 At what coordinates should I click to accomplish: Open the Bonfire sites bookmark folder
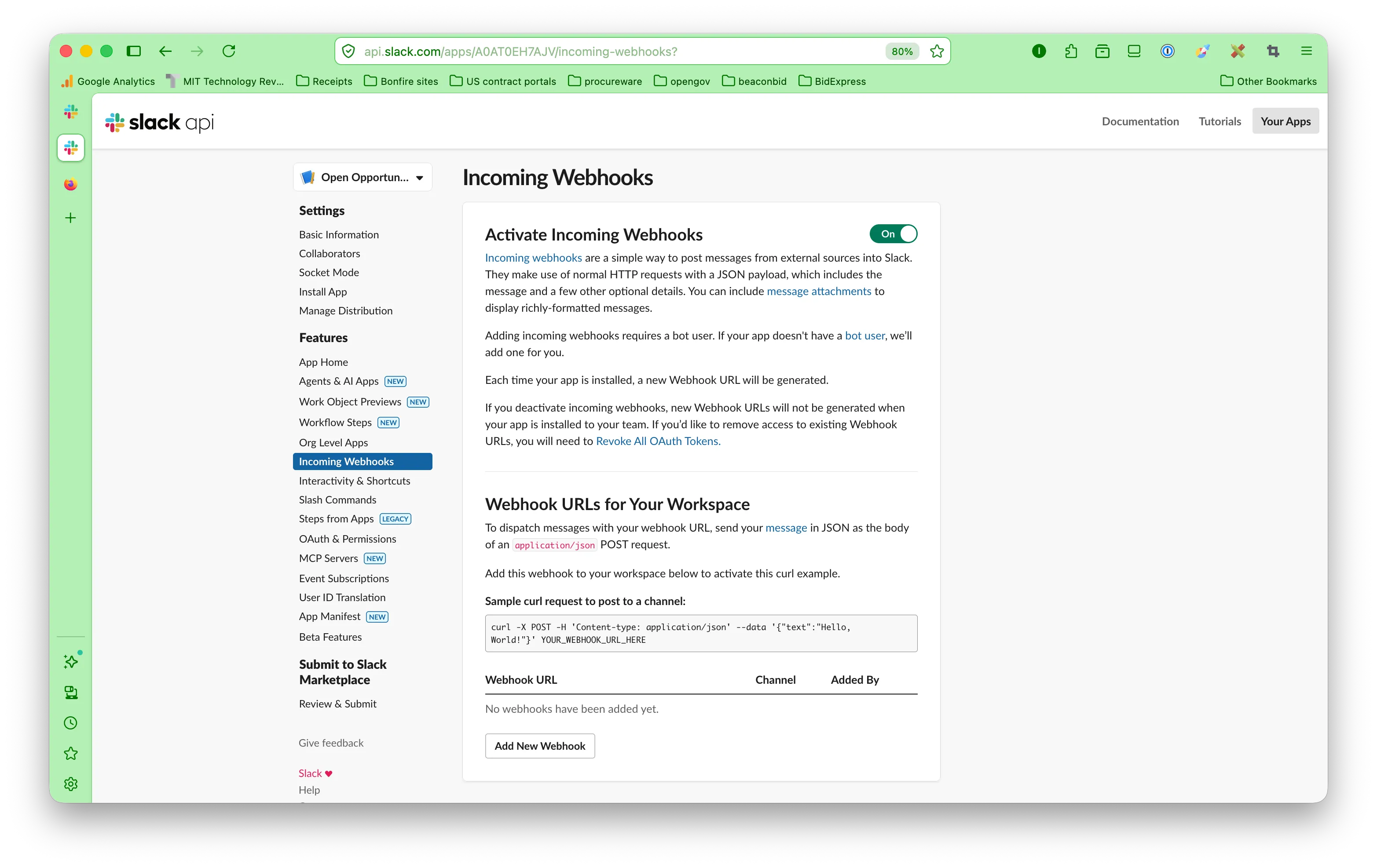(x=401, y=81)
